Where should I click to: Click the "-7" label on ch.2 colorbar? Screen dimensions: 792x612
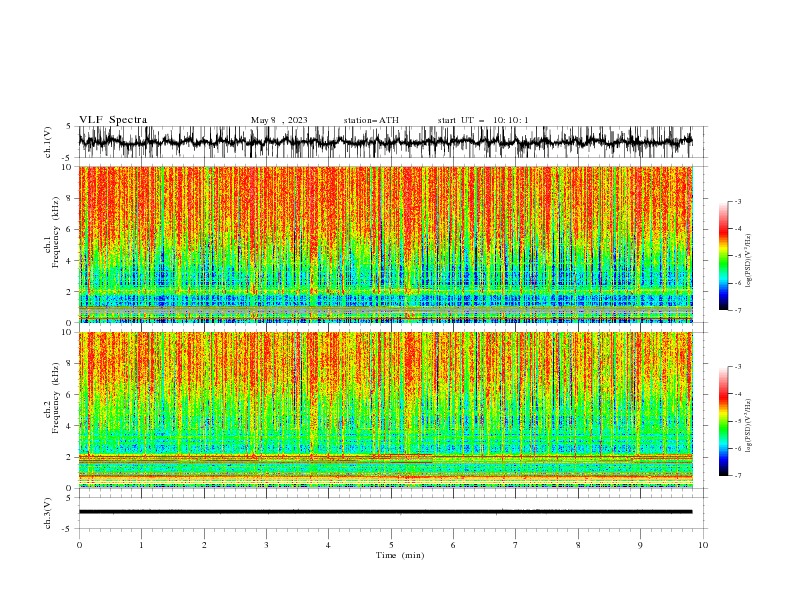pyautogui.click(x=737, y=476)
